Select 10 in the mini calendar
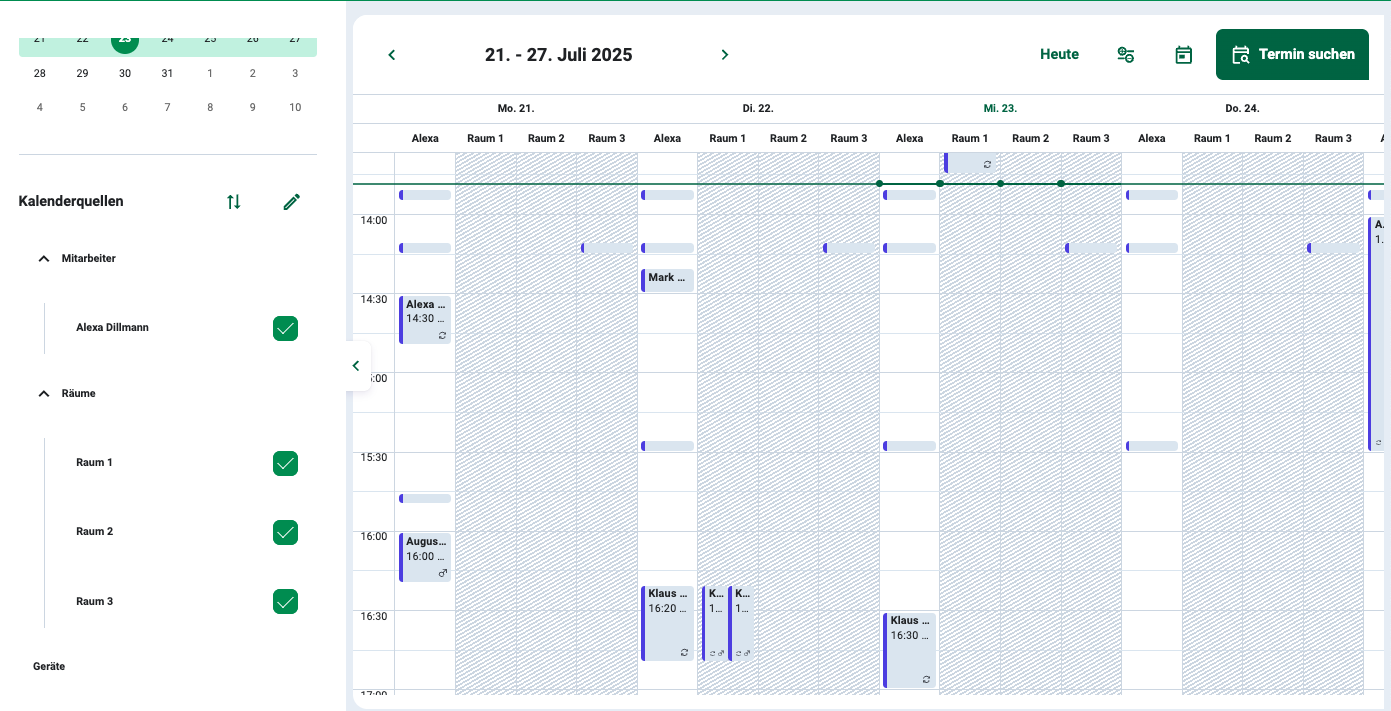This screenshot has width=1391, height=711. point(295,107)
